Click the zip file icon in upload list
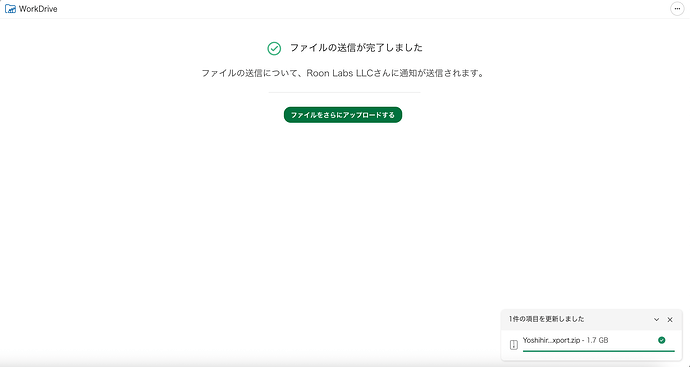The height and width of the screenshot is (367, 690). click(514, 345)
